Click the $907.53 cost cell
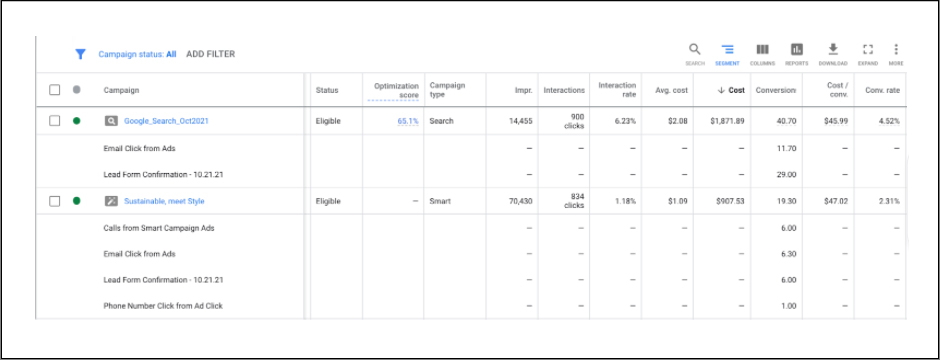Viewport: 940px width, 360px height. pos(730,201)
